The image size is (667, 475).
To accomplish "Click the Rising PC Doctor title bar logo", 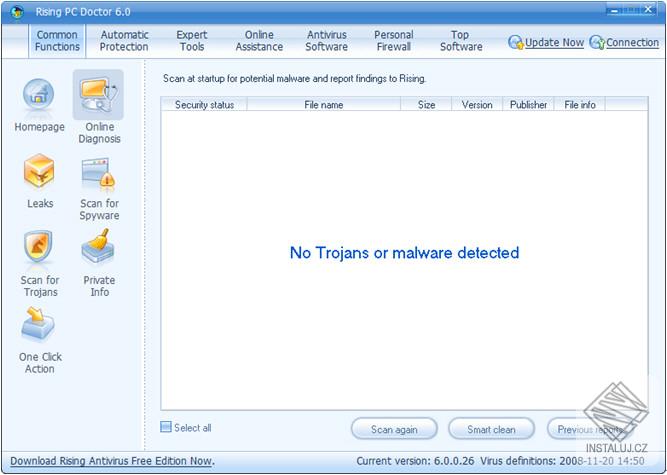I will click(17, 12).
